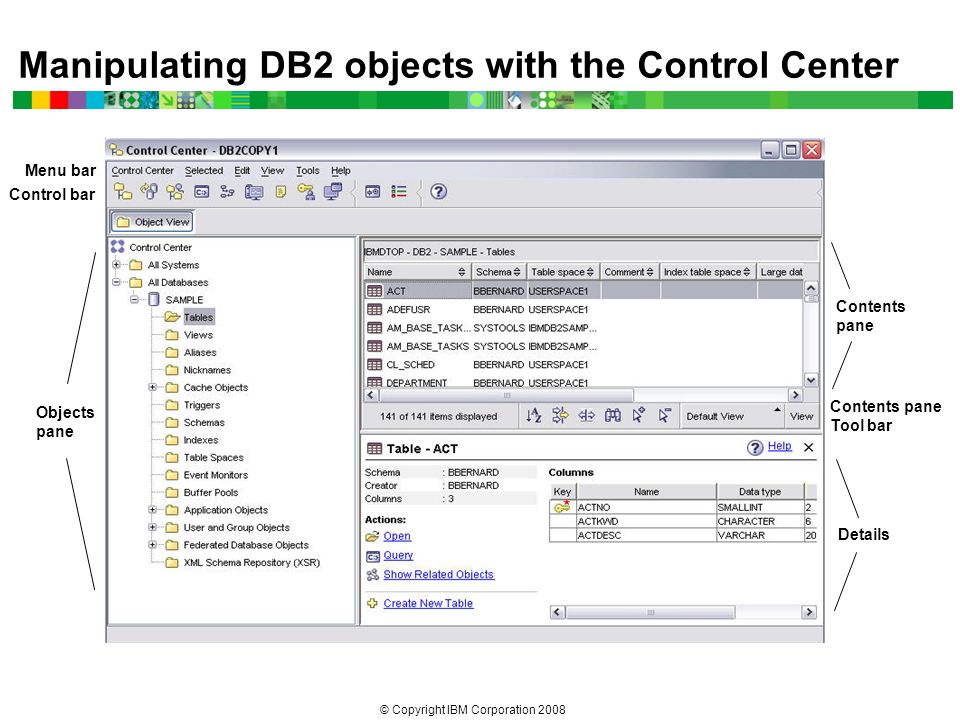Viewport: 960px width, 720px height.
Task: Sort by the Table space column header
Action: click(562, 272)
